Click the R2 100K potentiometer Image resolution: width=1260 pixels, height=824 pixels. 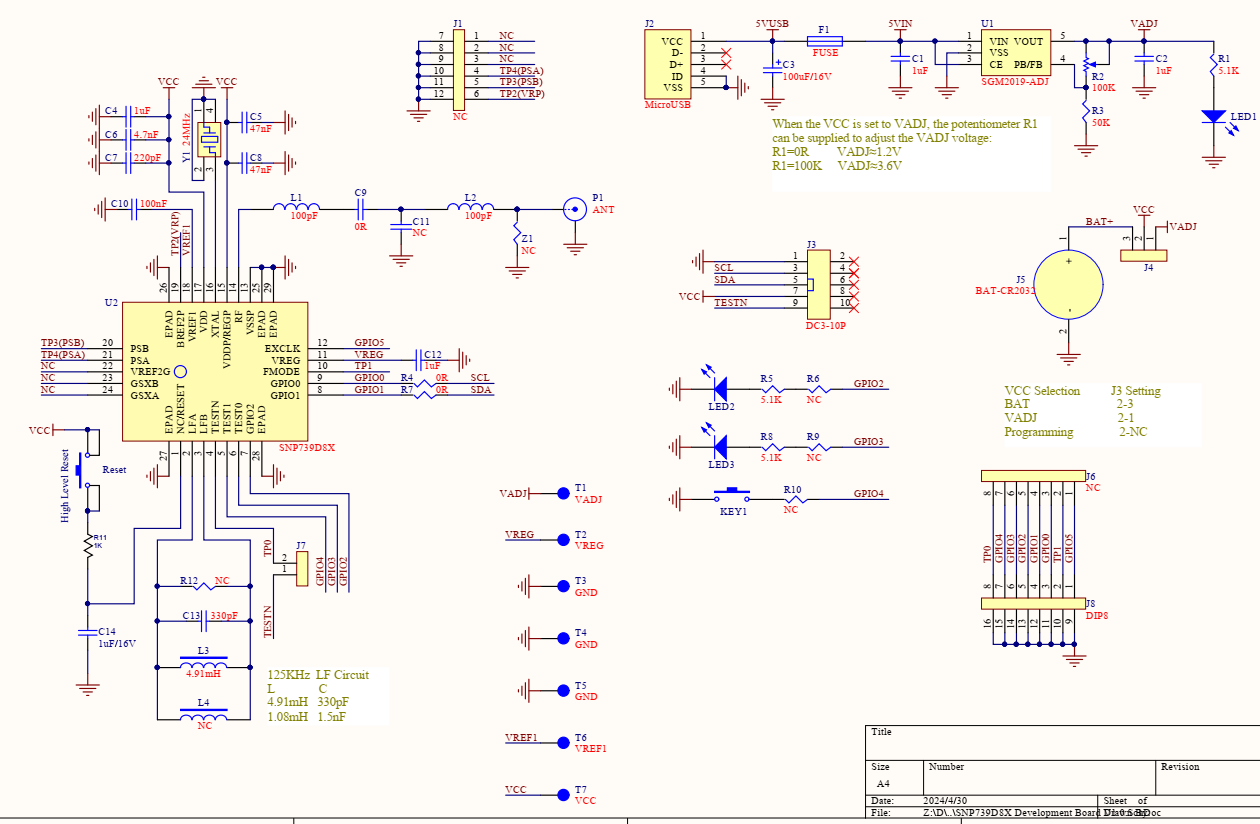[x=1086, y=65]
